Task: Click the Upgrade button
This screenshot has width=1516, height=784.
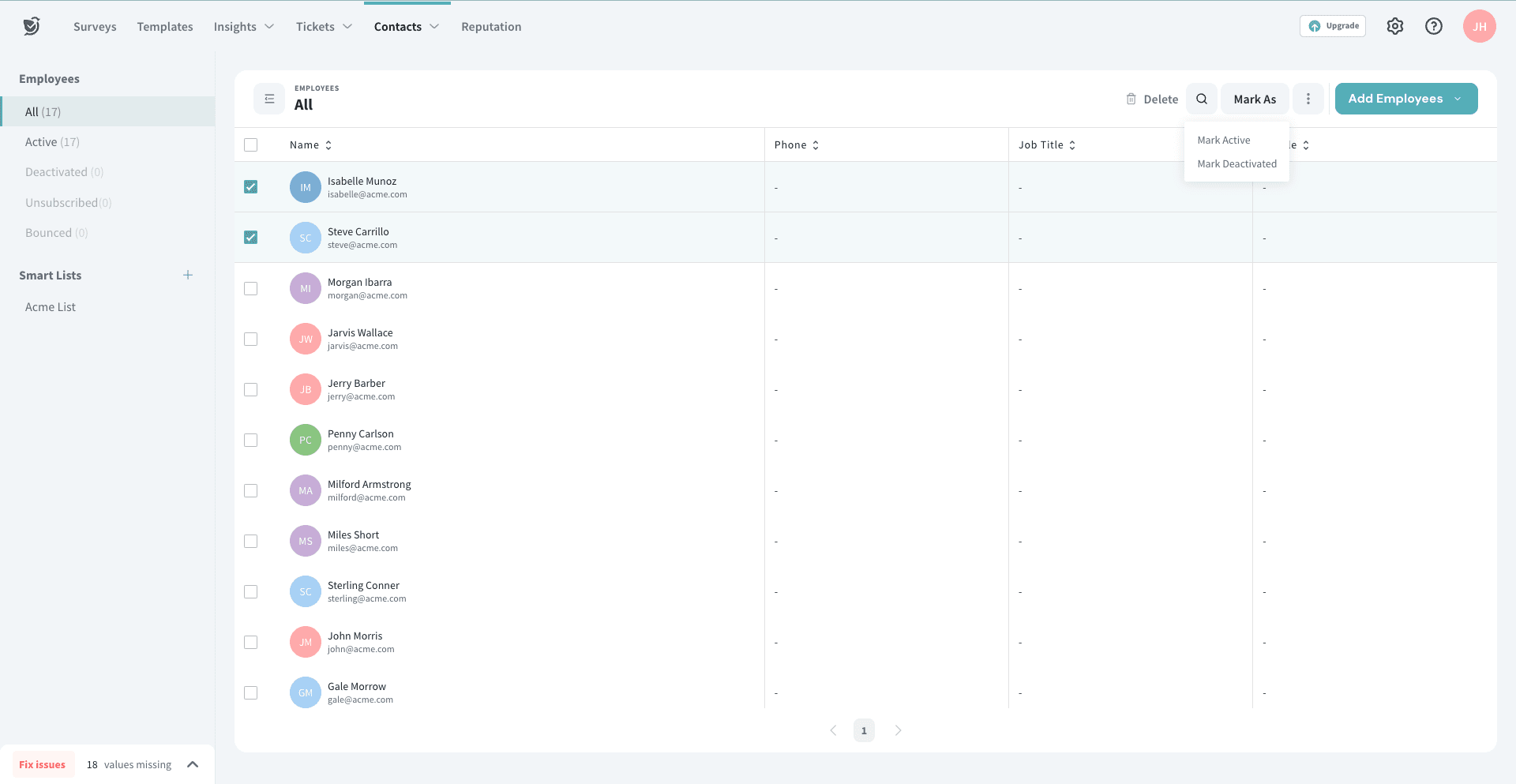Action: point(1333,26)
